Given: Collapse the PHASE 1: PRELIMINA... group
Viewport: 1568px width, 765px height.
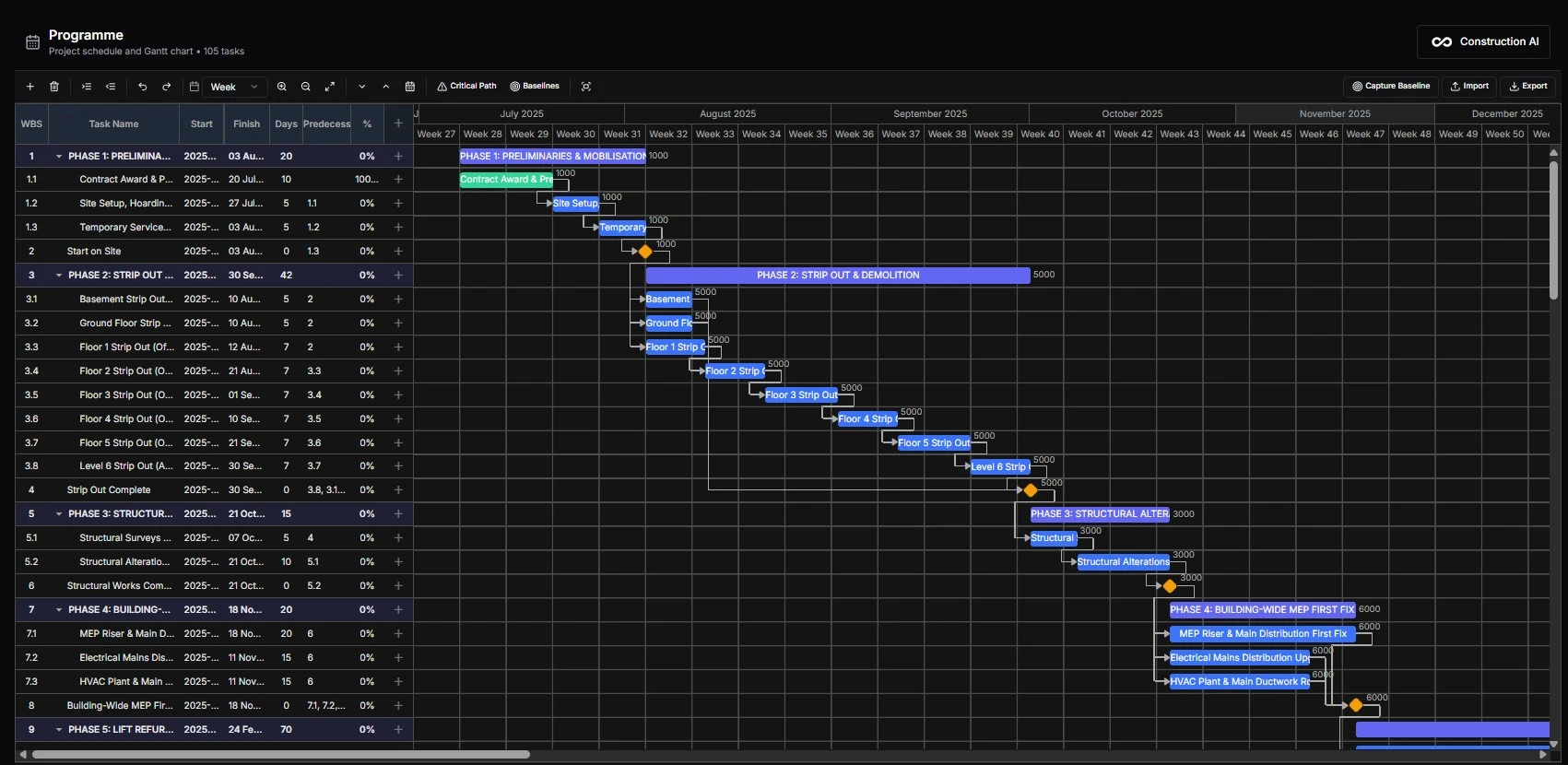Looking at the screenshot, I should [x=59, y=157].
